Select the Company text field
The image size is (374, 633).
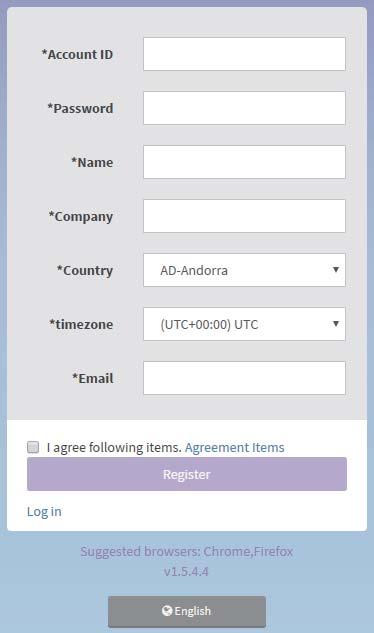[x=244, y=216]
